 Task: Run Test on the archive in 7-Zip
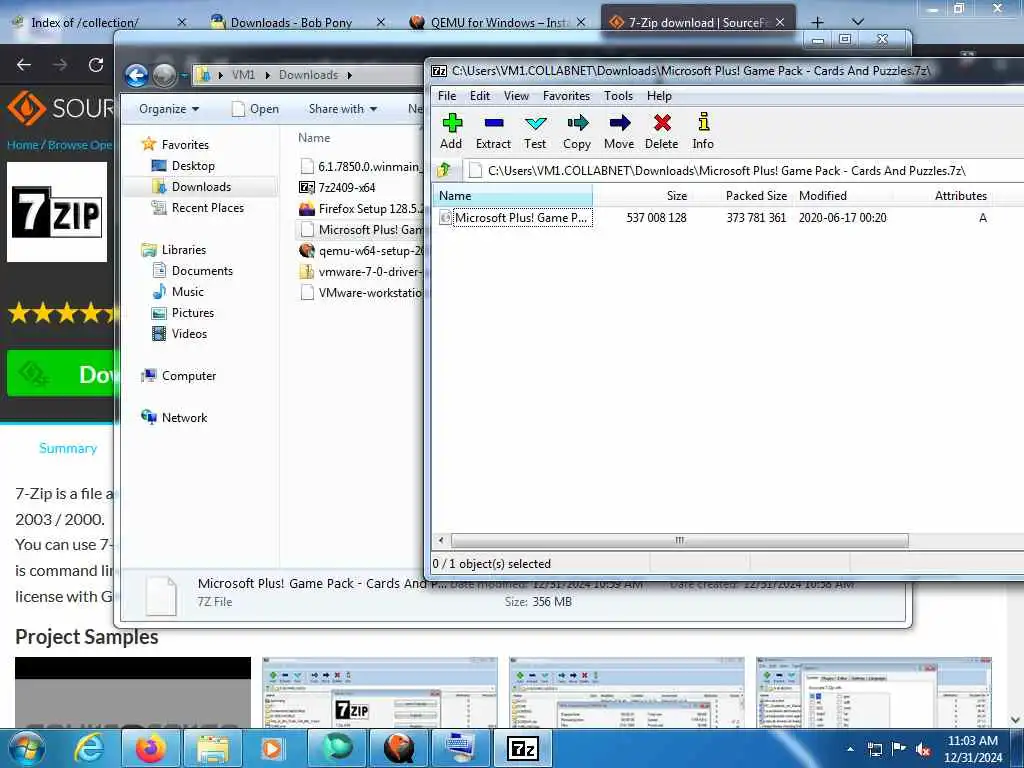tap(535, 131)
